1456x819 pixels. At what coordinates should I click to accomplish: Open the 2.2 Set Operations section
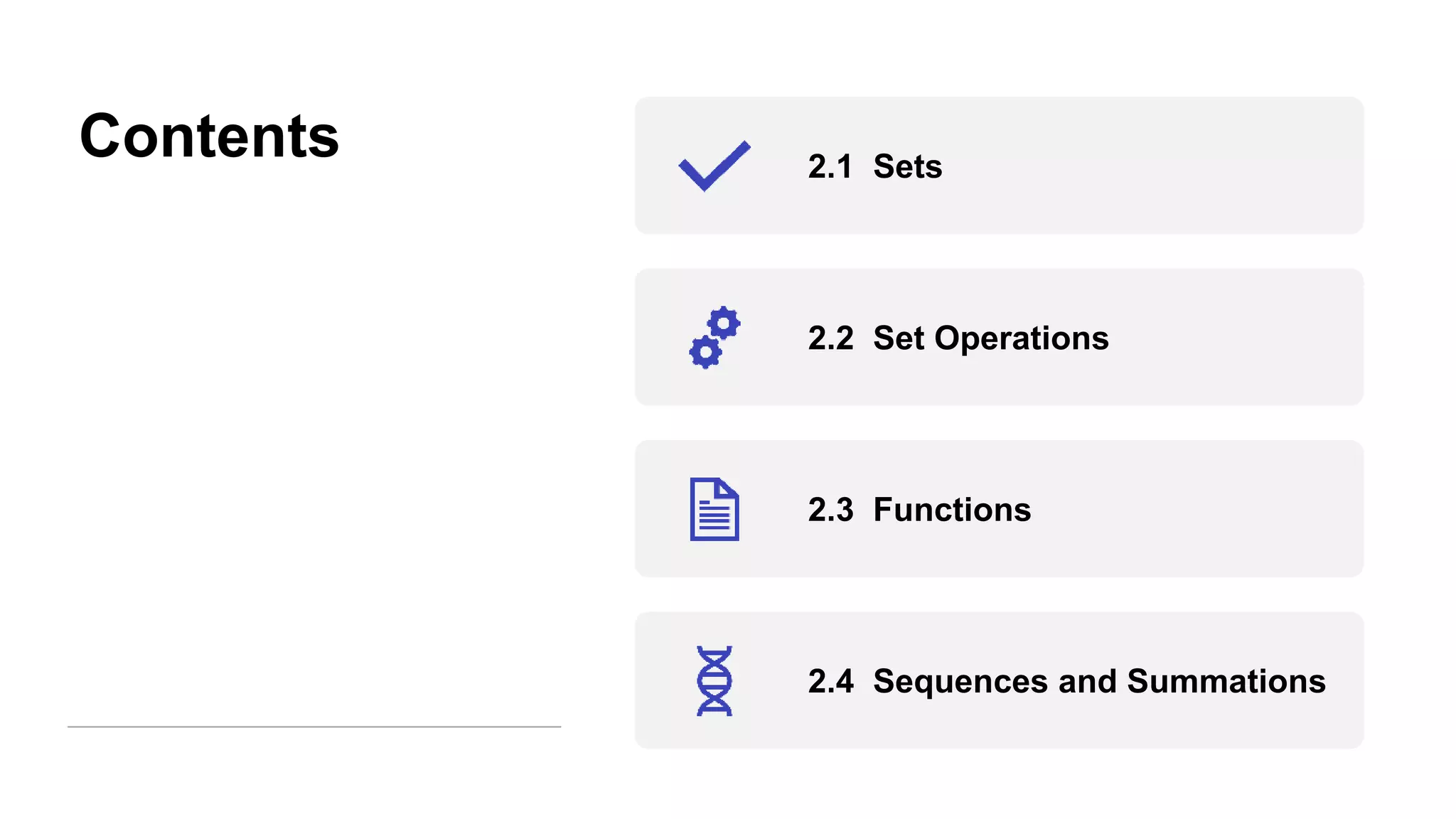click(x=958, y=338)
